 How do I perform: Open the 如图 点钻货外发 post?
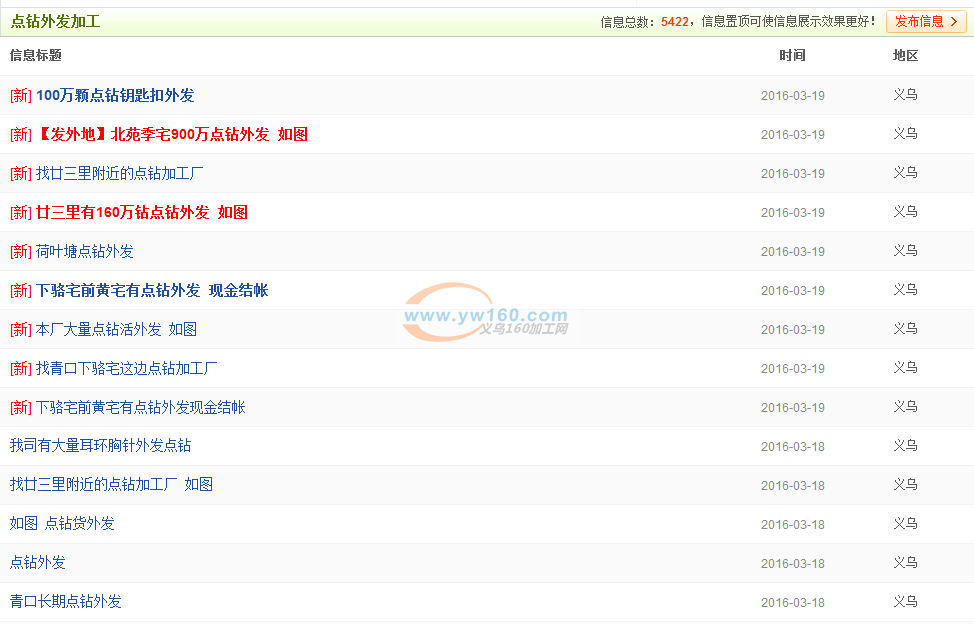[x=62, y=524]
